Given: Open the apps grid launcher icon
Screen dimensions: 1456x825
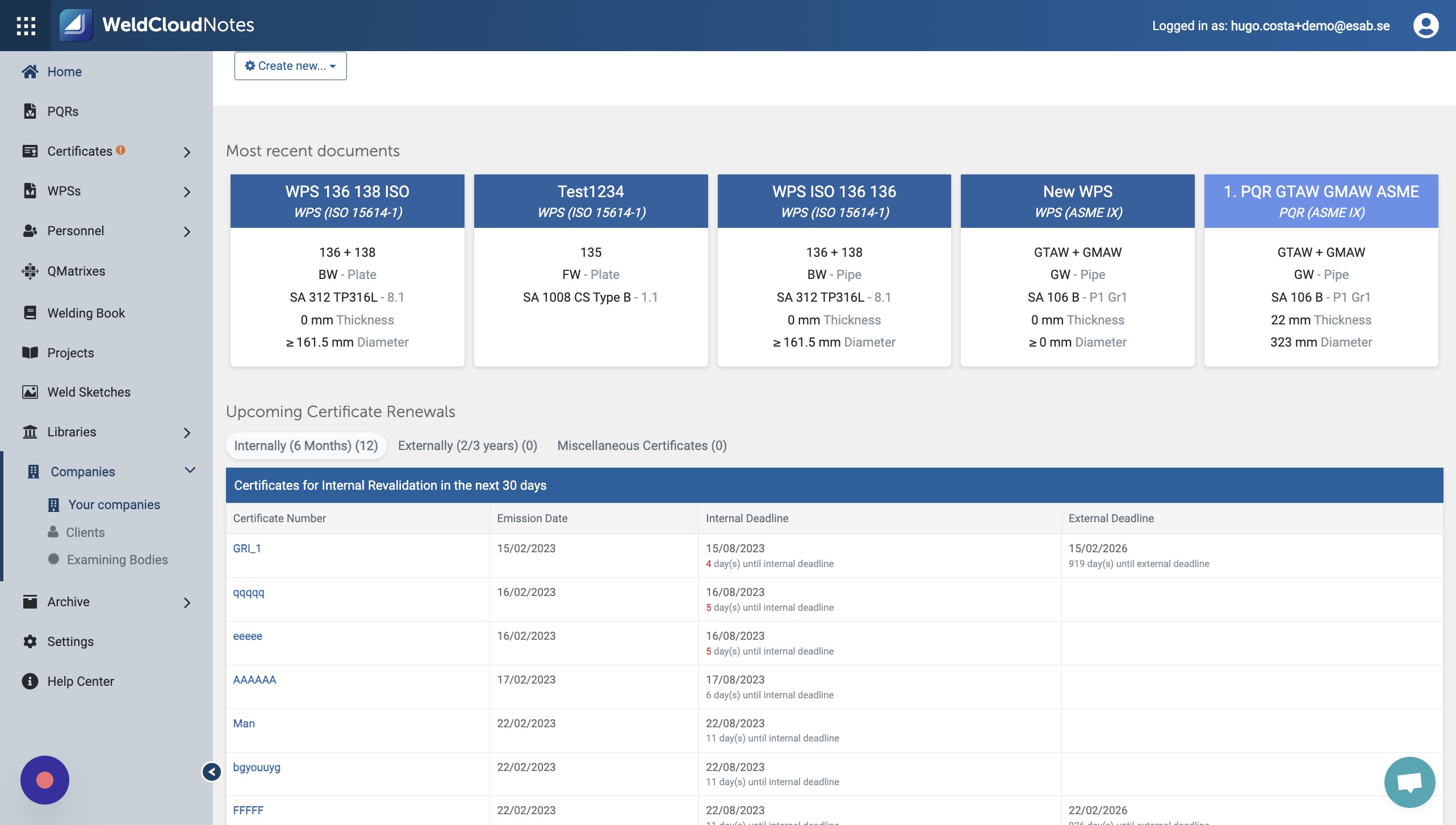Looking at the screenshot, I should pyautogui.click(x=26, y=26).
